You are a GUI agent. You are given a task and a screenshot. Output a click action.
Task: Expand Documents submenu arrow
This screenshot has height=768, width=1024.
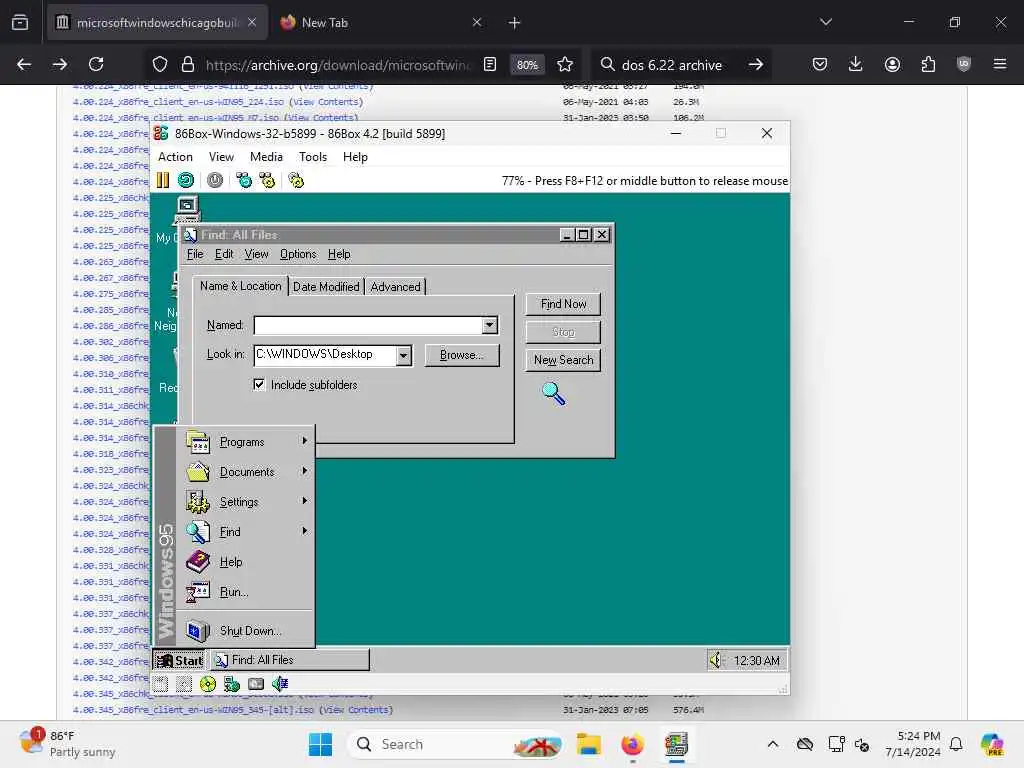(x=304, y=471)
